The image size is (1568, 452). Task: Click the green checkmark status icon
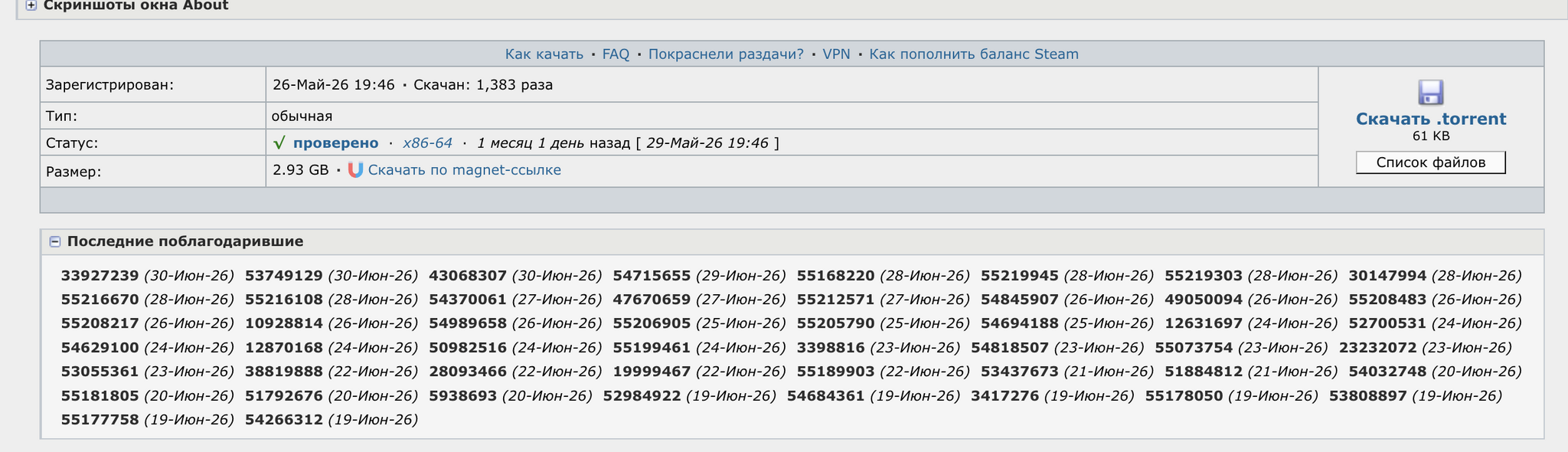tap(279, 142)
